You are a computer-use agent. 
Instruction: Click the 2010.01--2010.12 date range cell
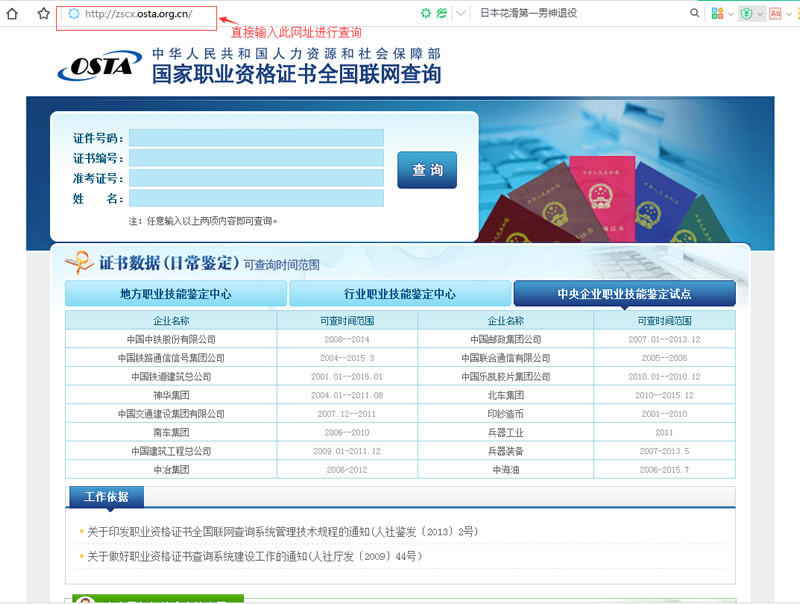[x=664, y=376]
